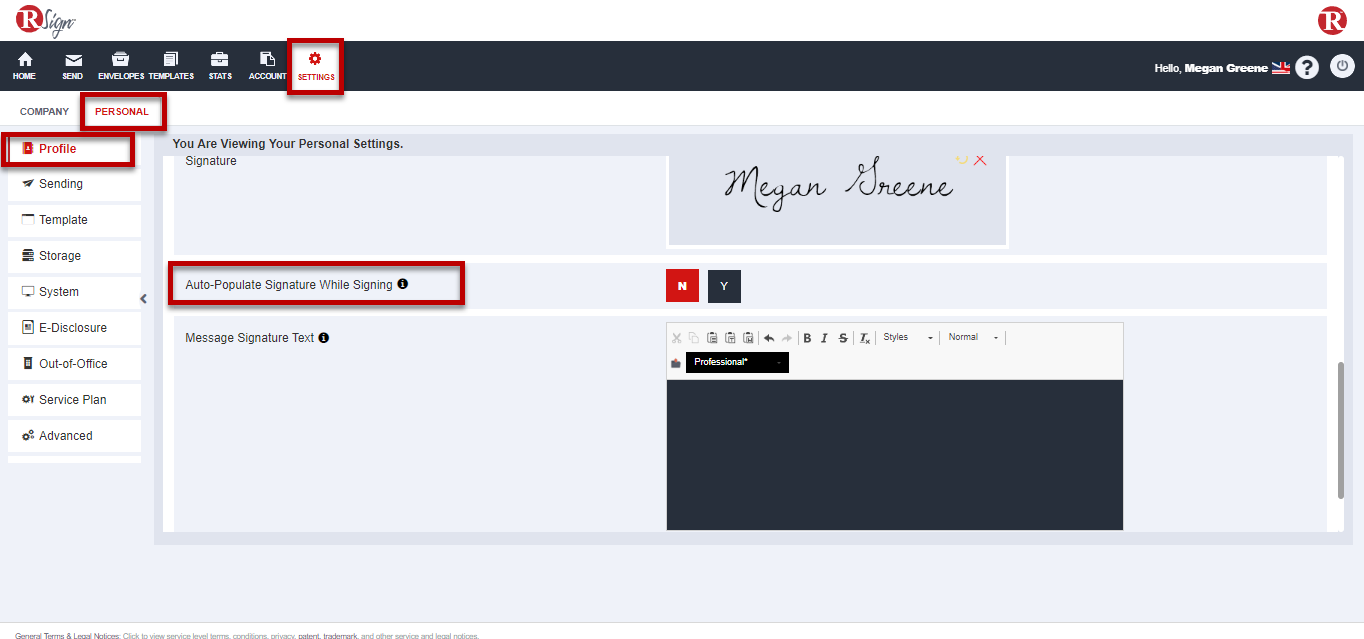
Task: Click the round R logo at top right
Action: tap(1332, 20)
